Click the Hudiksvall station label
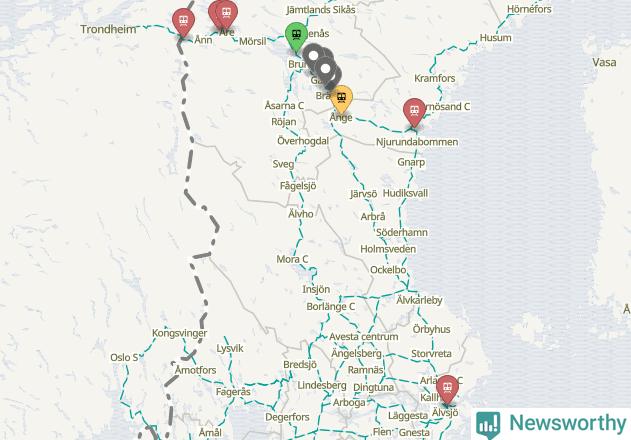This screenshot has width=631, height=440. 405,193
